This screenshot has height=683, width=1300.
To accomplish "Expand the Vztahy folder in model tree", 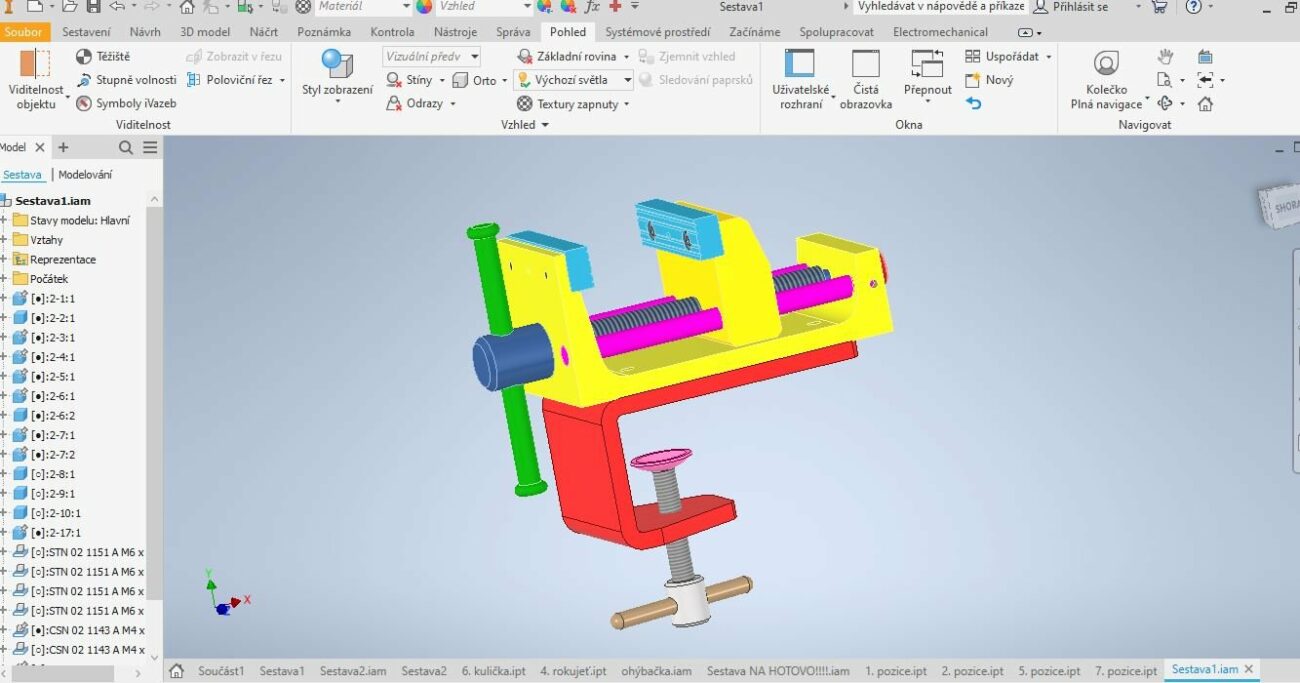I will [4, 240].
